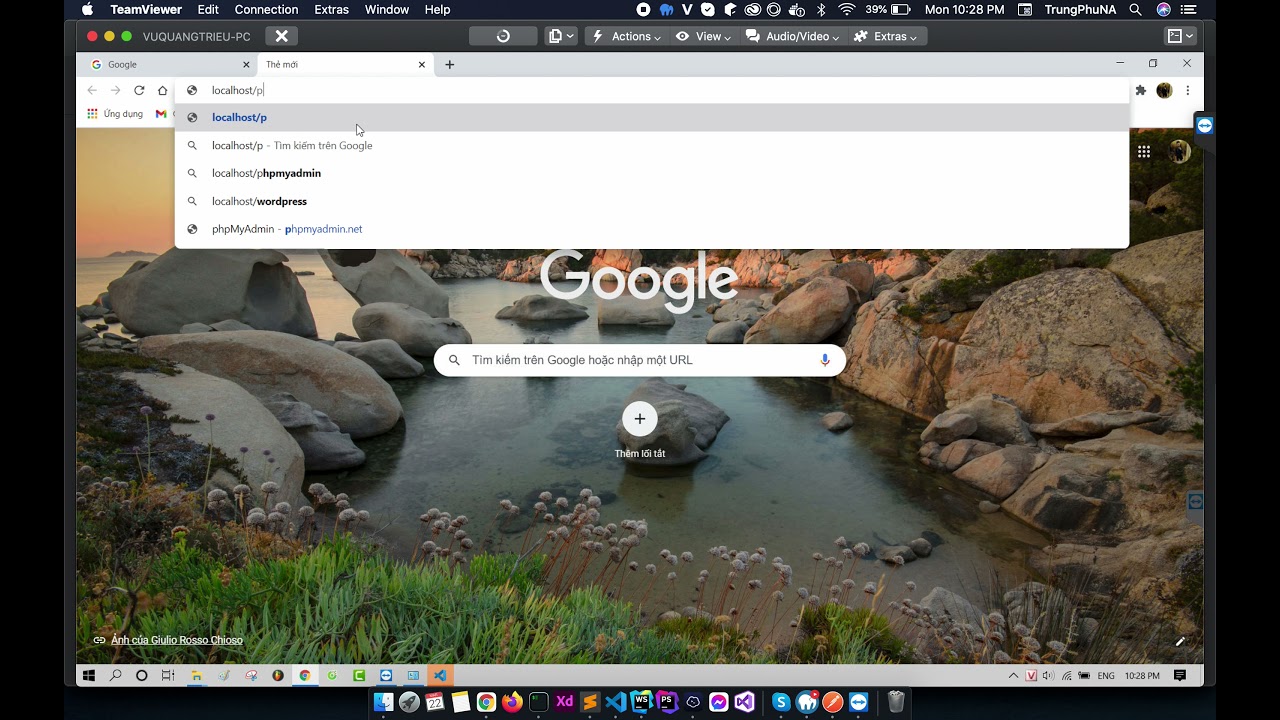
Task: Click the TeamViewer side panel icon
Action: pos(1204,126)
